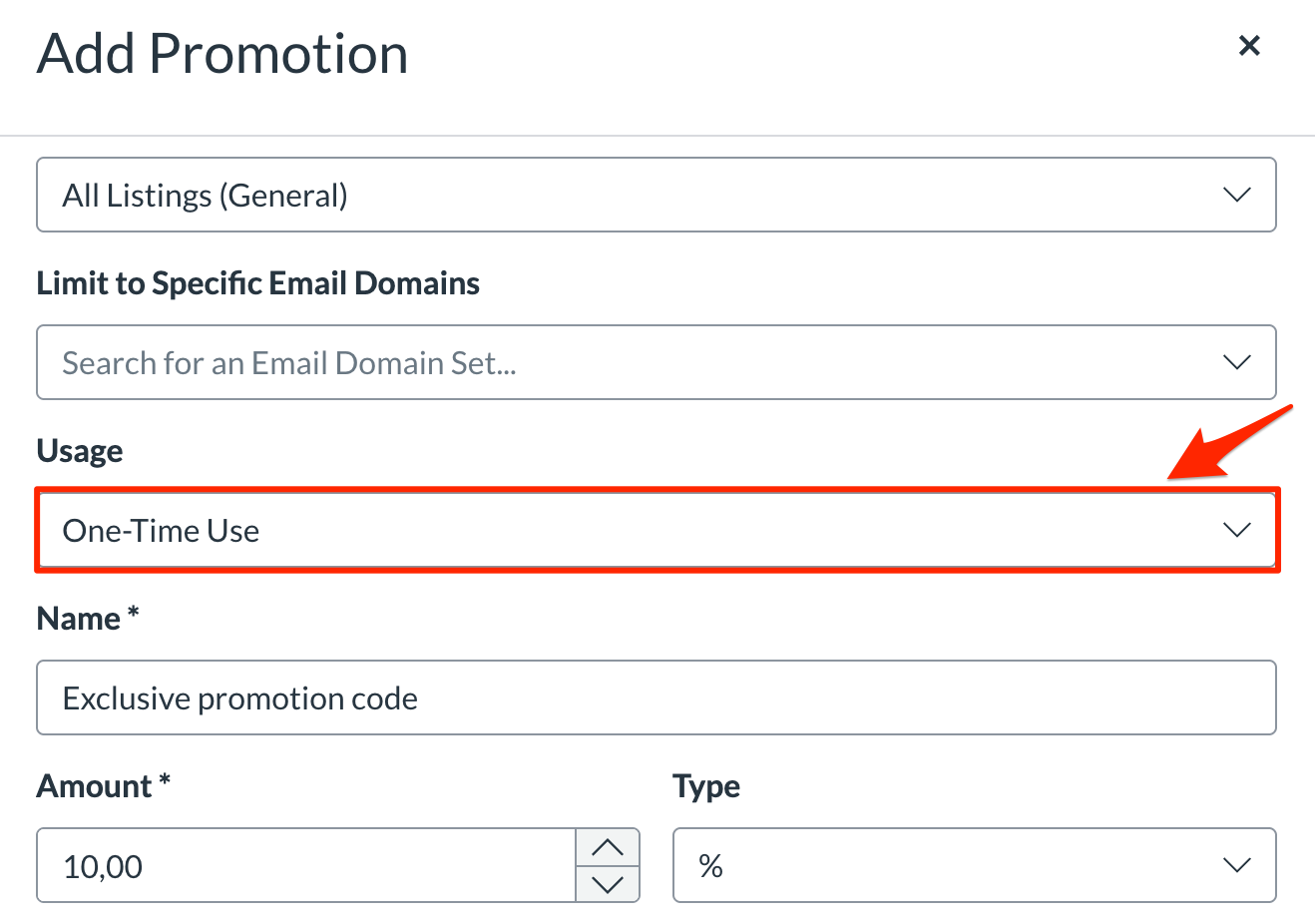The height and width of the screenshot is (924, 1315).
Task: Open the All Listings (General) dropdown chevron
Action: pos(1237,195)
